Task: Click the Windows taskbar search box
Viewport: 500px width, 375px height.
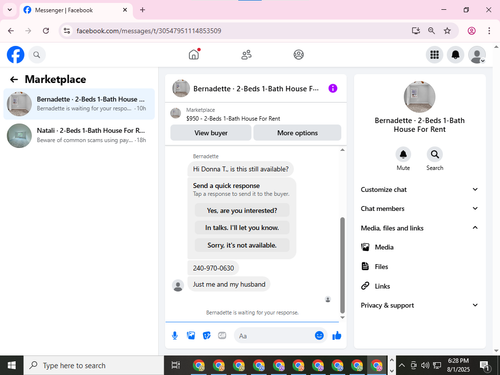Action: (x=94, y=365)
